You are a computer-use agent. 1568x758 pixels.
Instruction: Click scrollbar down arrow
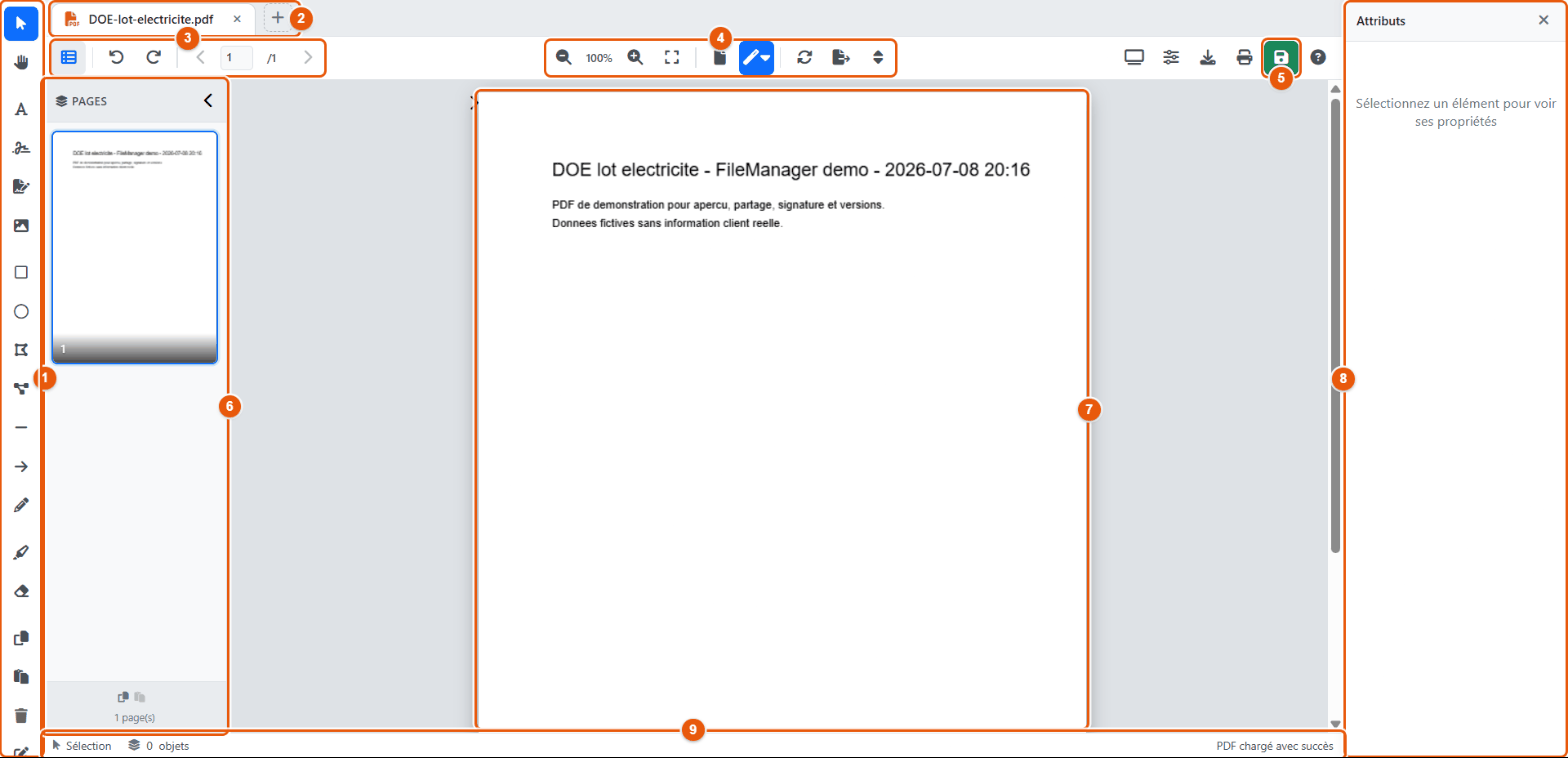click(1335, 723)
